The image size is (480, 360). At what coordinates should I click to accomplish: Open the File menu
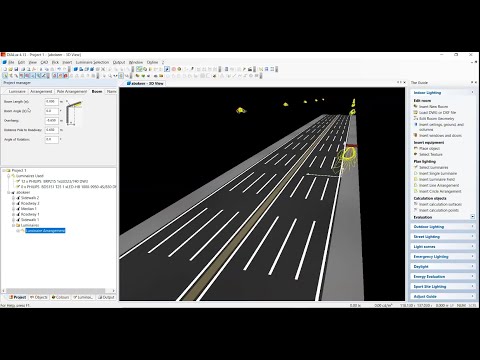[x=11, y=62]
